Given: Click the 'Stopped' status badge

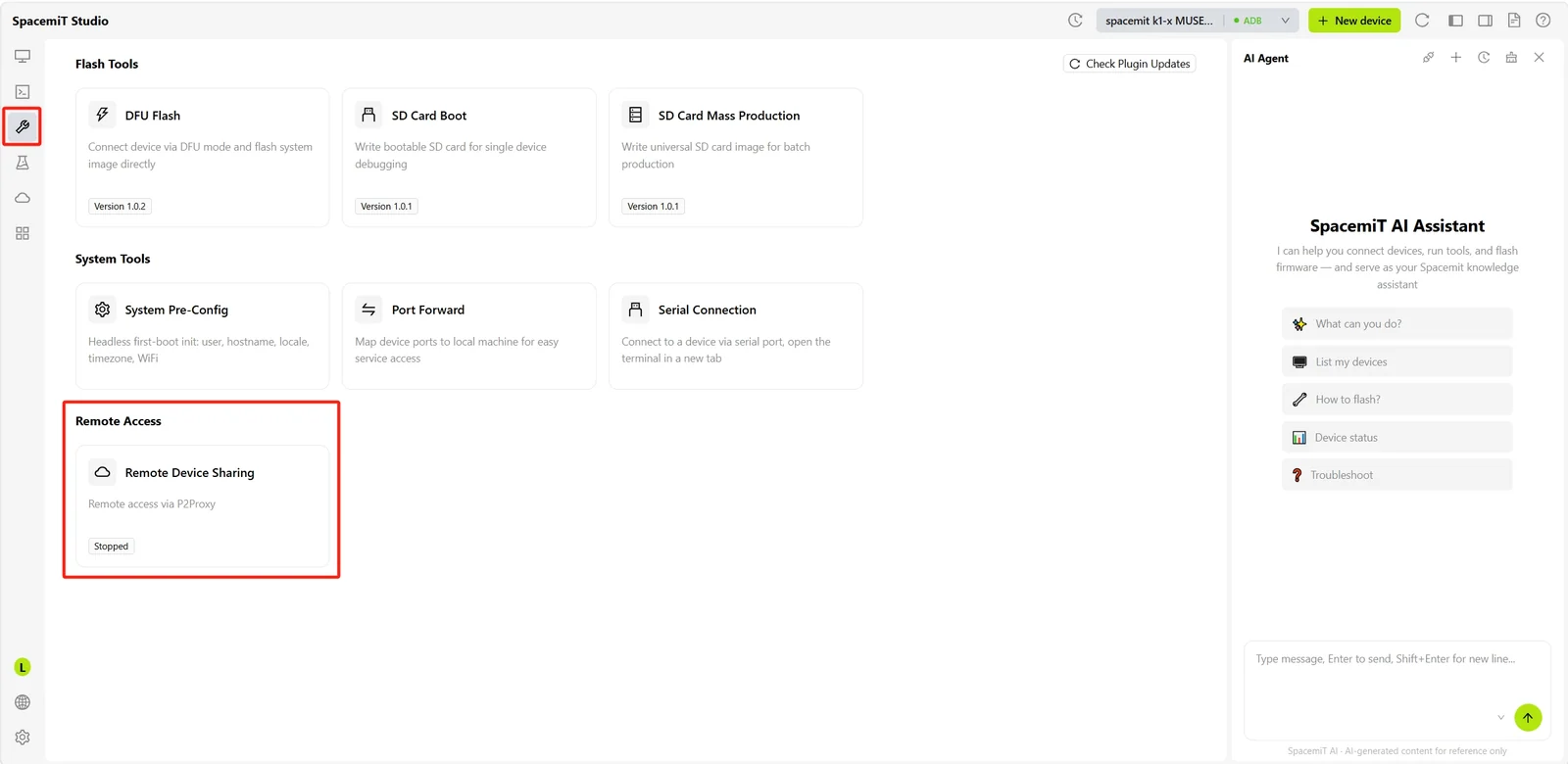Looking at the screenshot, I should click(x=111, y=547).
